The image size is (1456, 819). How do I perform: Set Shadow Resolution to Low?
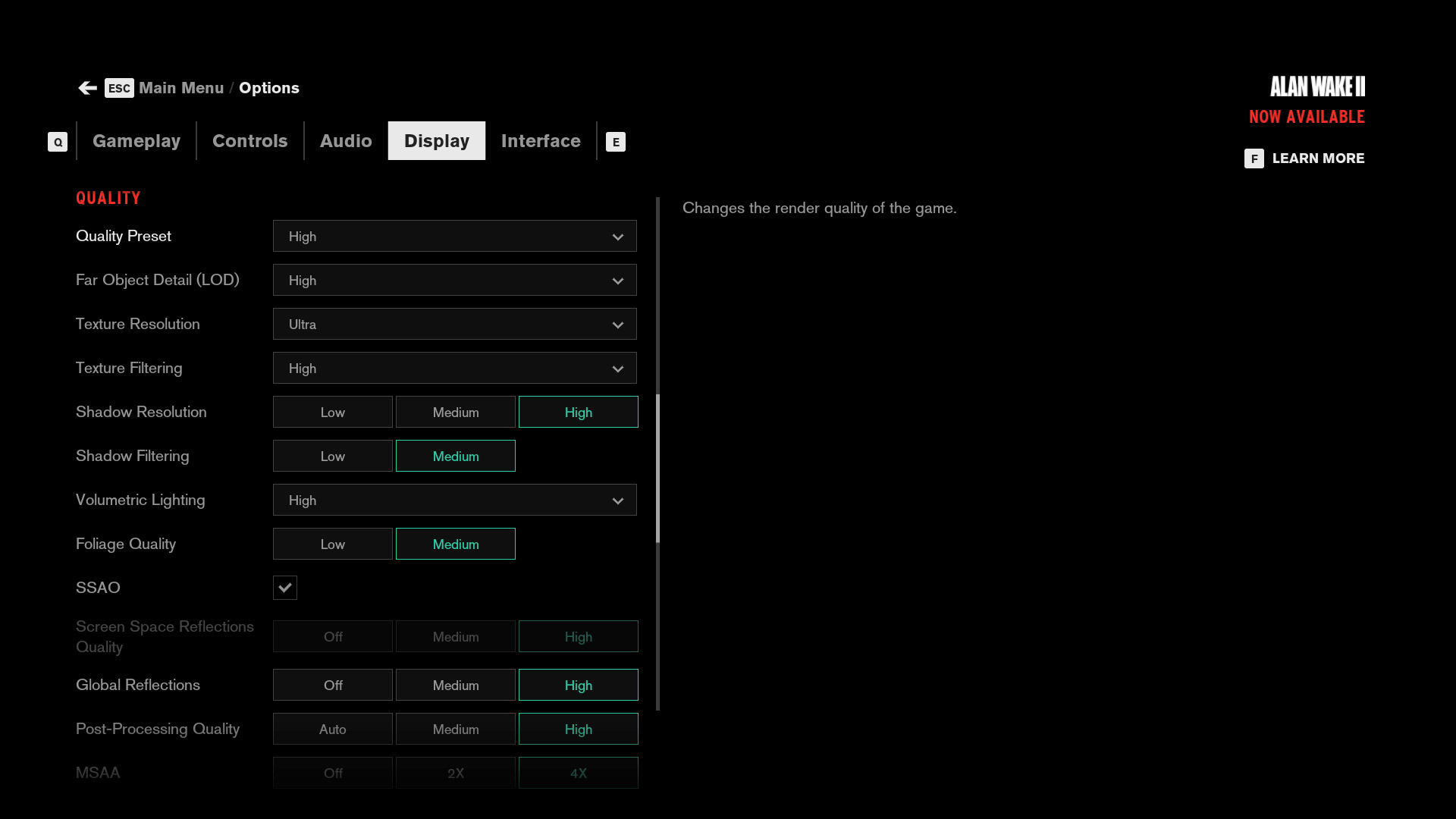333,412
